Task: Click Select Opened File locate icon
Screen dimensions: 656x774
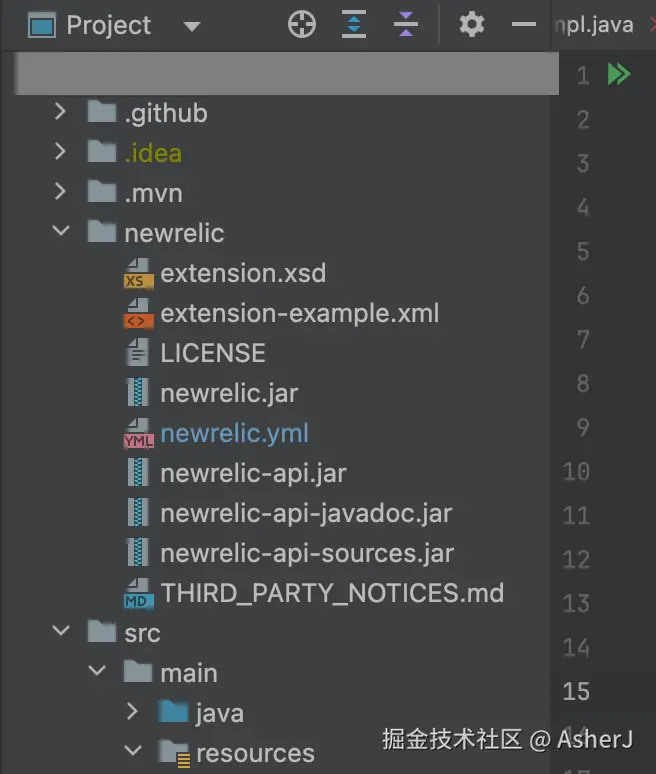Action: click(x=302, y=25)
